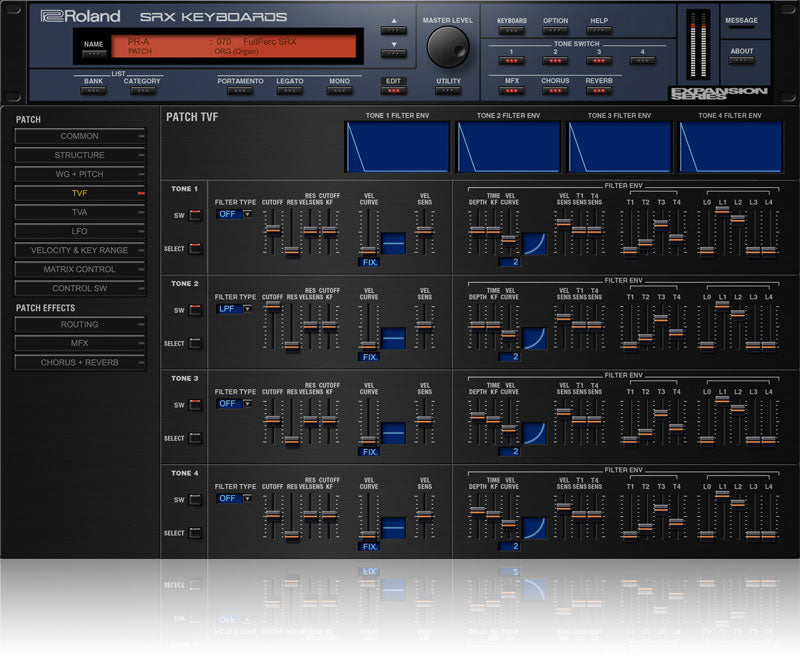Toggle the MFX effect switch
Image resolution: width=800 pixels, height=659 pixels.
pos(512,91)
